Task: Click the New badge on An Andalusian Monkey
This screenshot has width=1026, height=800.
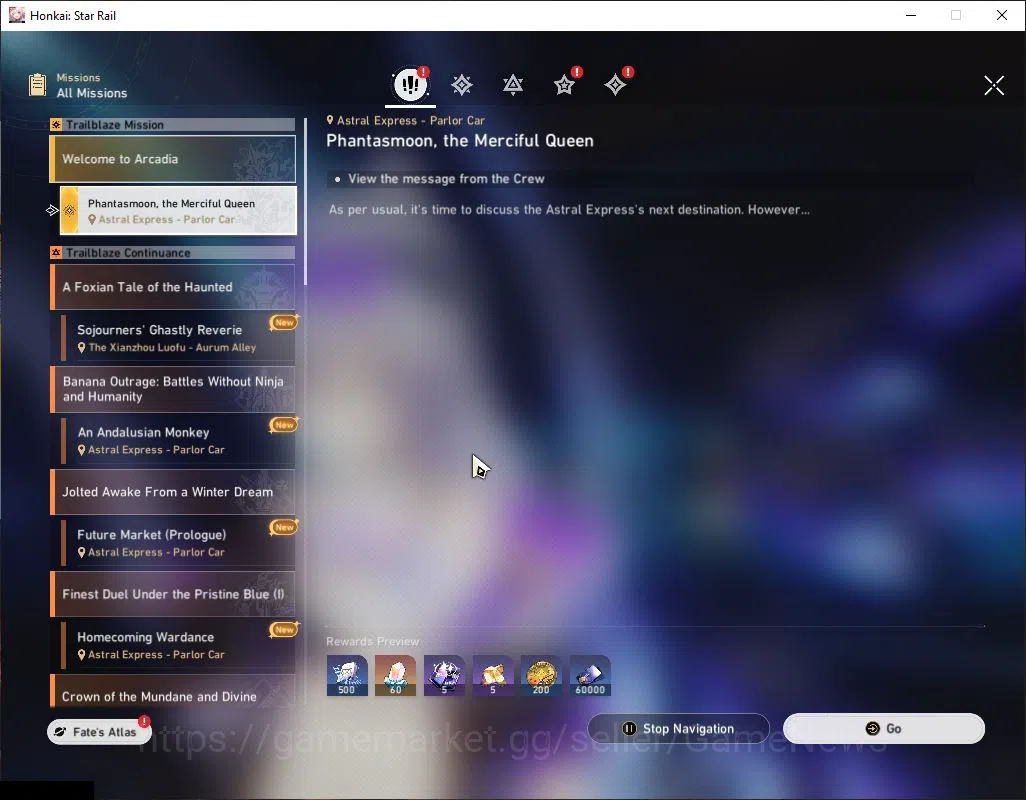Action: pyautogui.click(x=284, y=425)
